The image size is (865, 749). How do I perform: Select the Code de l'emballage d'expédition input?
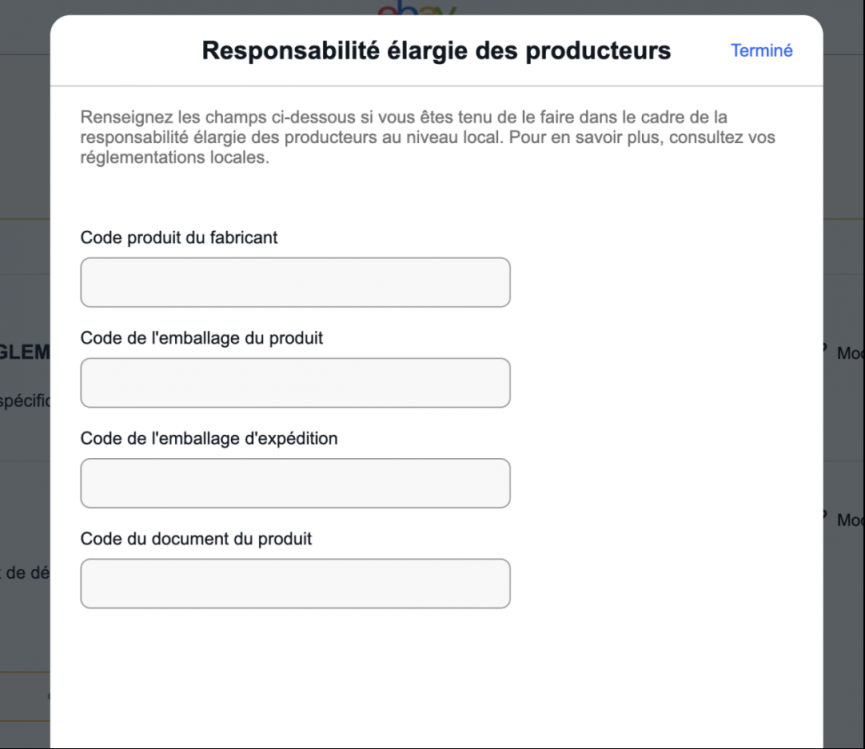295,483
